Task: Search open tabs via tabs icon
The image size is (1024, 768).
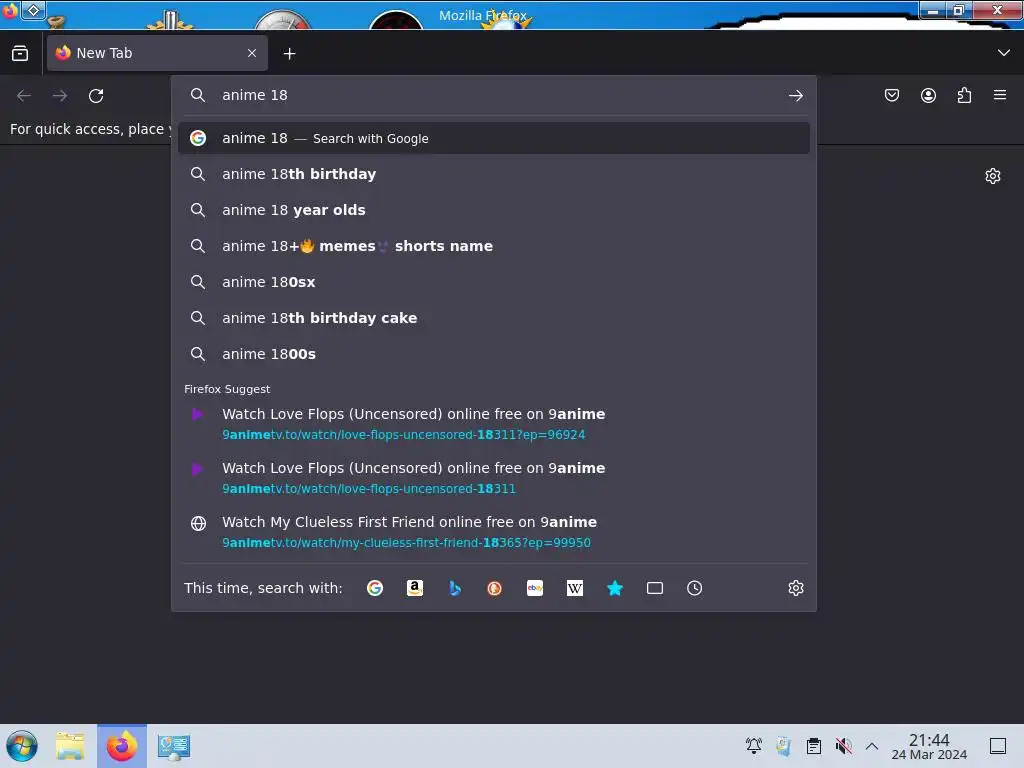Action: [x=655, y=588]
